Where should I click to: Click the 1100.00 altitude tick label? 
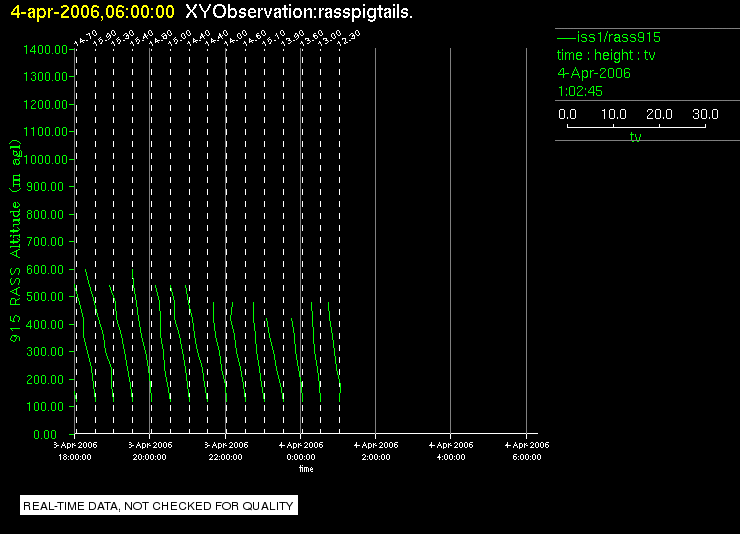[45, 132]
